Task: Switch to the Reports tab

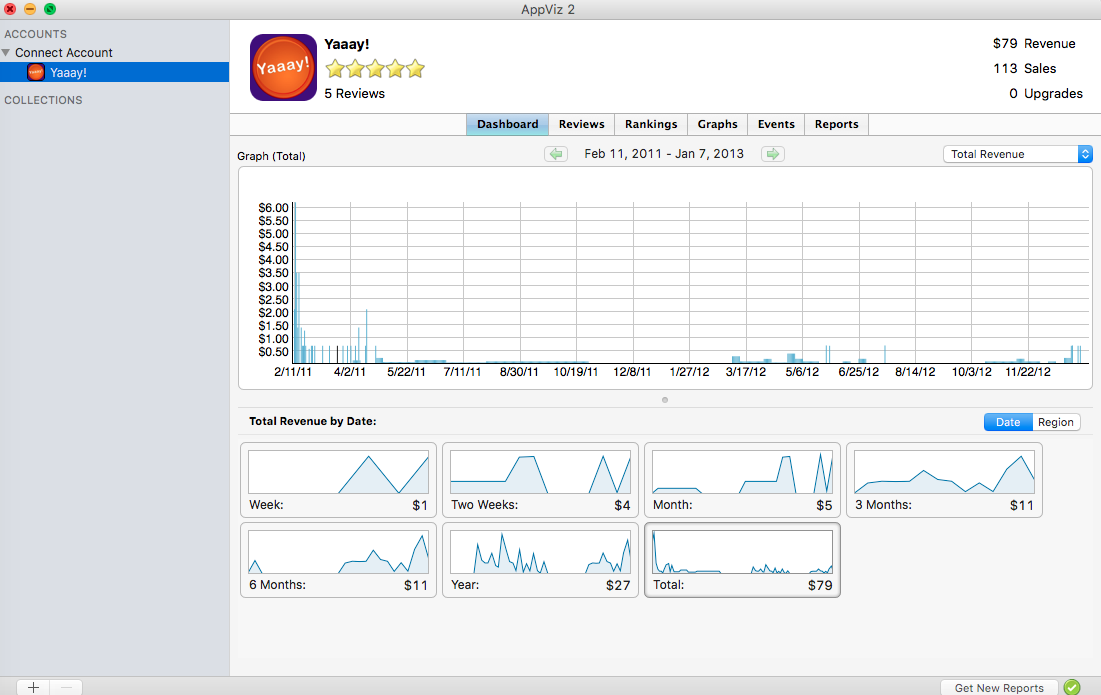Action: click(x=836, y=124)
